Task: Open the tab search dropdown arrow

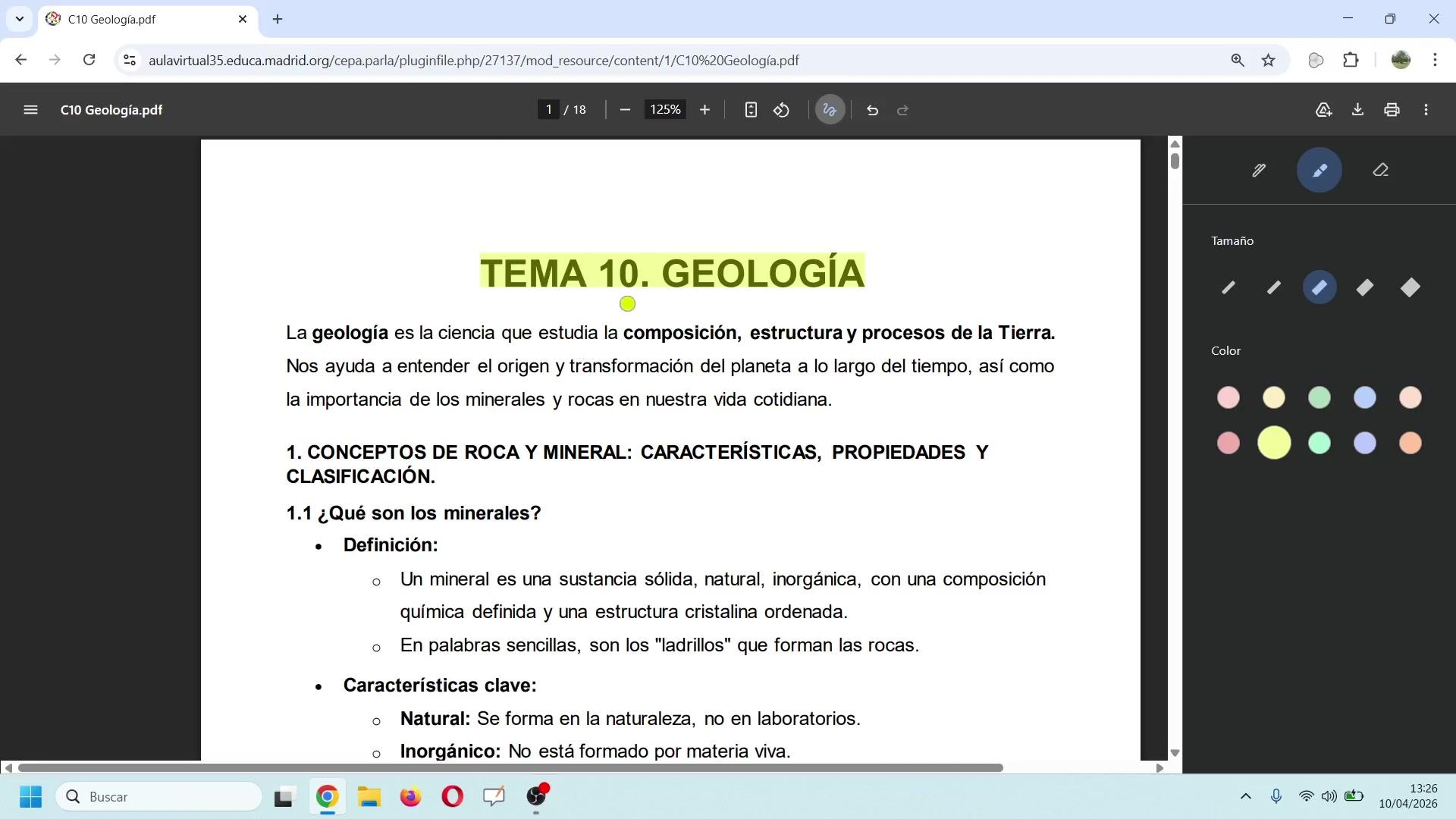Action: [20, 19]
